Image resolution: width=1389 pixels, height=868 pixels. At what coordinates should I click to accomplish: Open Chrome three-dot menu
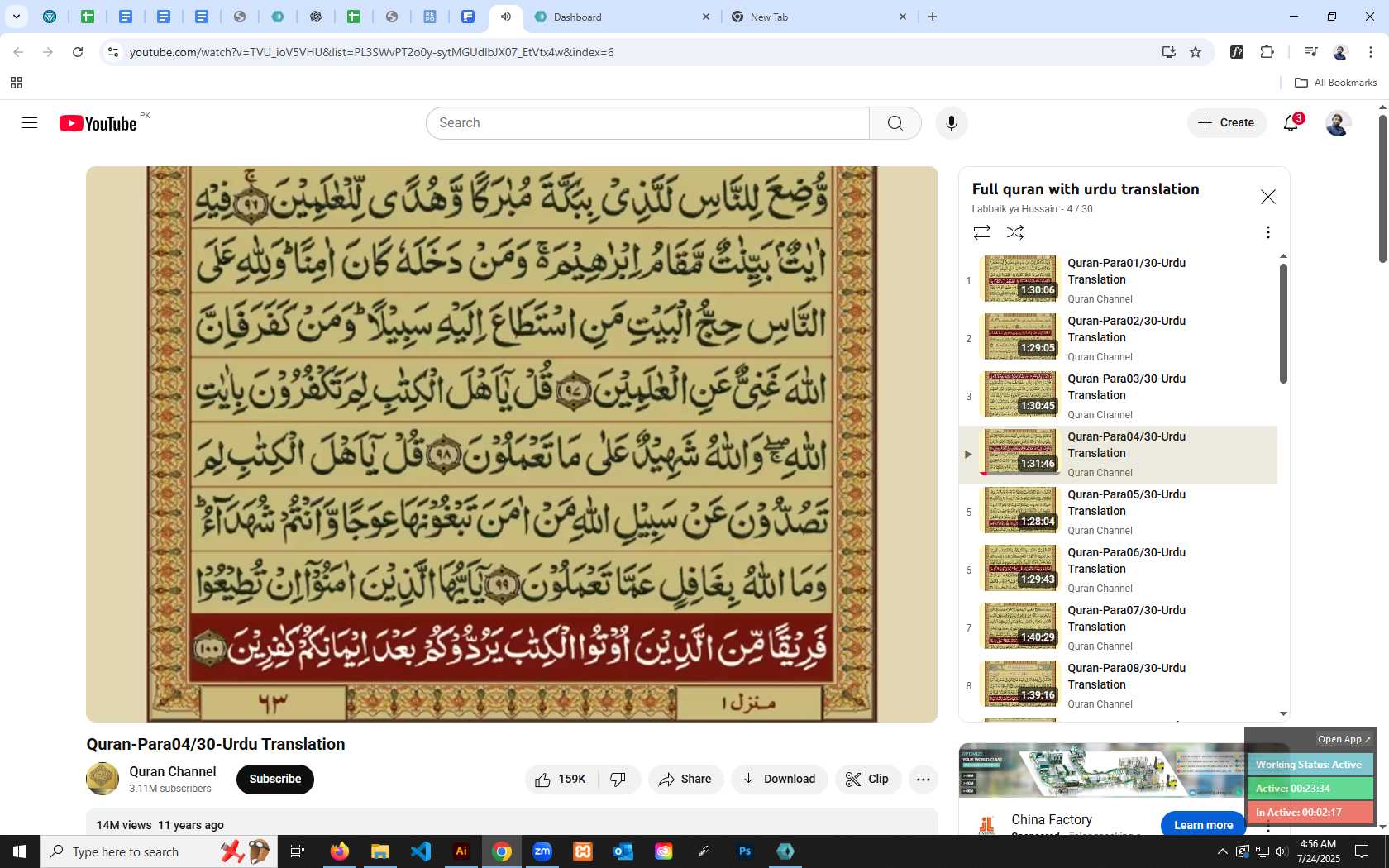[1370, 52]
